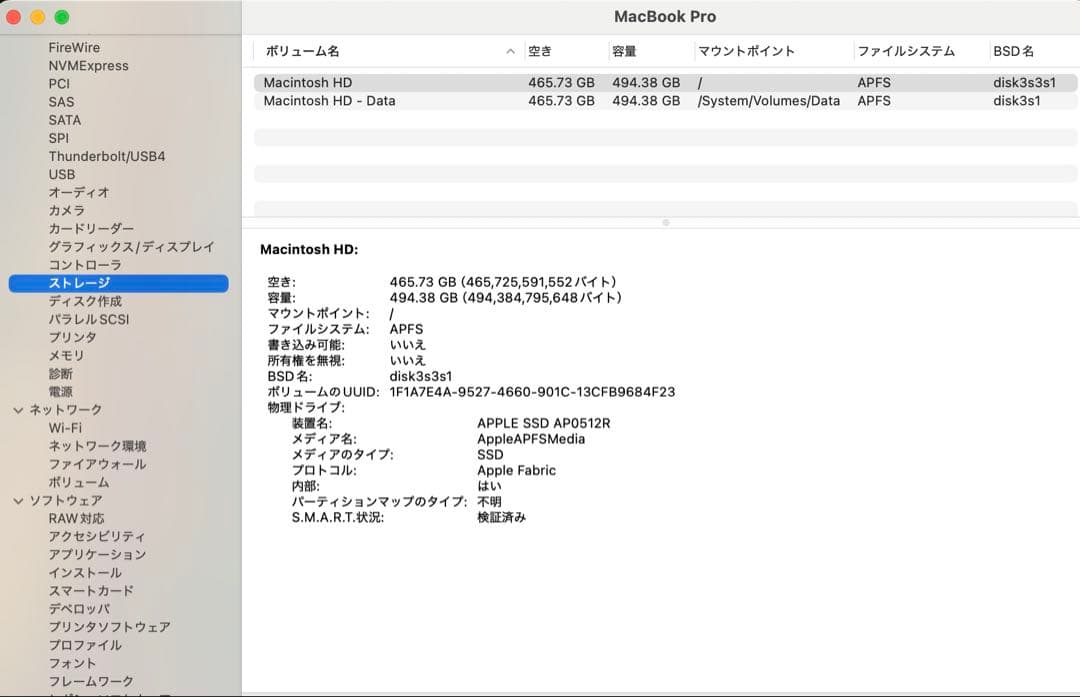Select SPI in the sidebar
Viewport: 1080px width, 697px height.
(59, 138)
